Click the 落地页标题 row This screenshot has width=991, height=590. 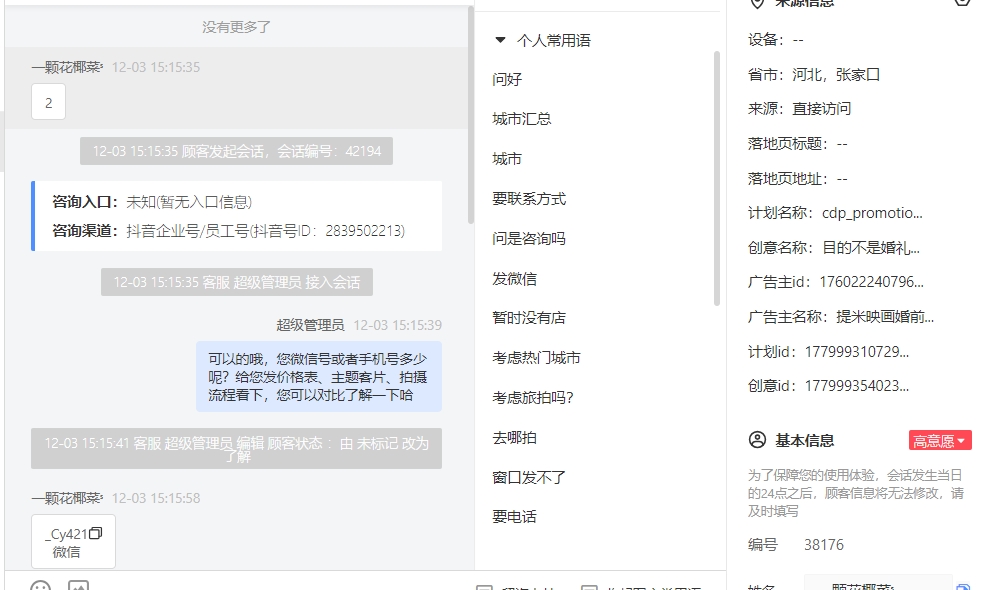pos(798,144)
